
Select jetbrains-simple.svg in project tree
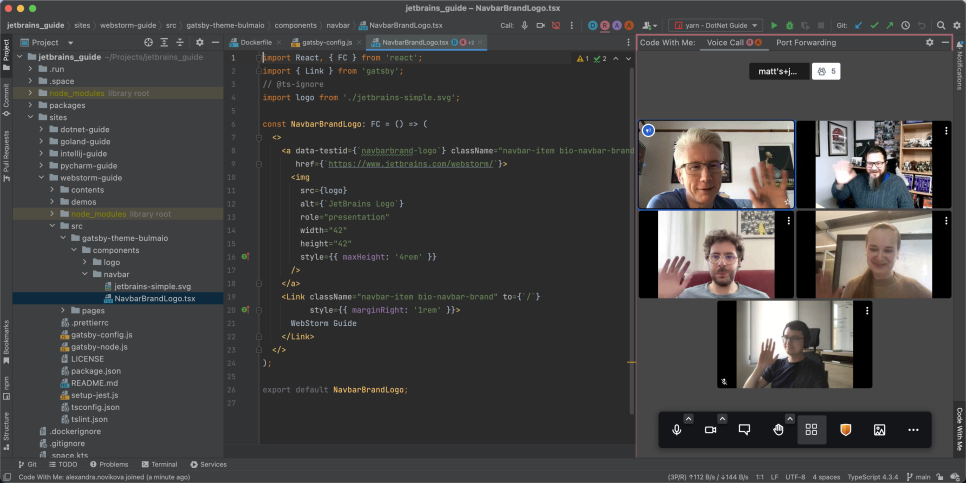tap(147, 286)
